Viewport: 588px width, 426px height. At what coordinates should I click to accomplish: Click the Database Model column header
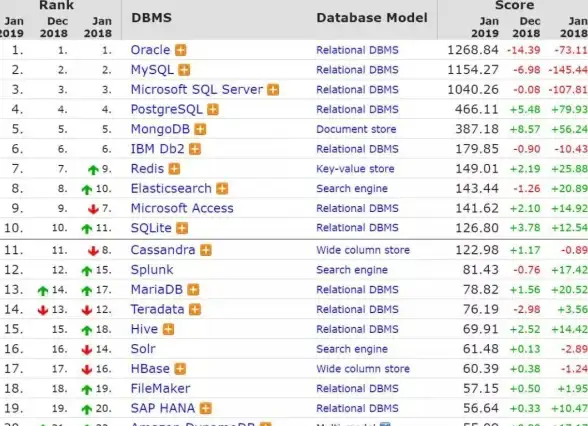point(372,18)
